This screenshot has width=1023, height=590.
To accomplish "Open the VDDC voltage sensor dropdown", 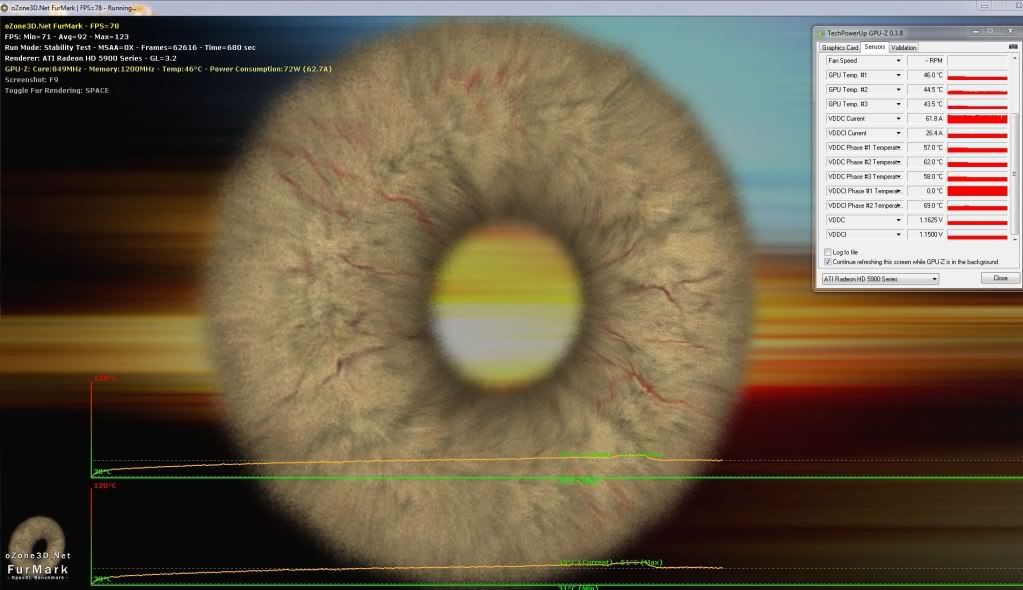I will [898, 220].
